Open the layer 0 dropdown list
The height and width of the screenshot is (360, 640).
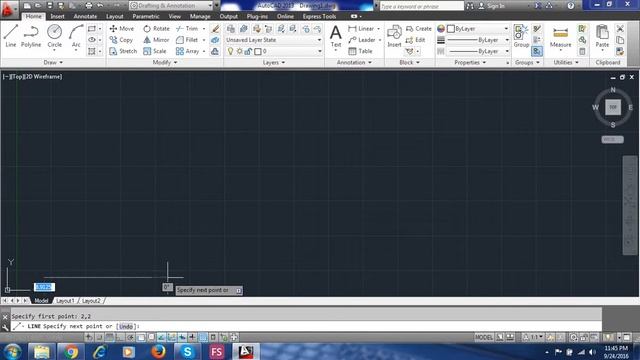coord(274,51)
